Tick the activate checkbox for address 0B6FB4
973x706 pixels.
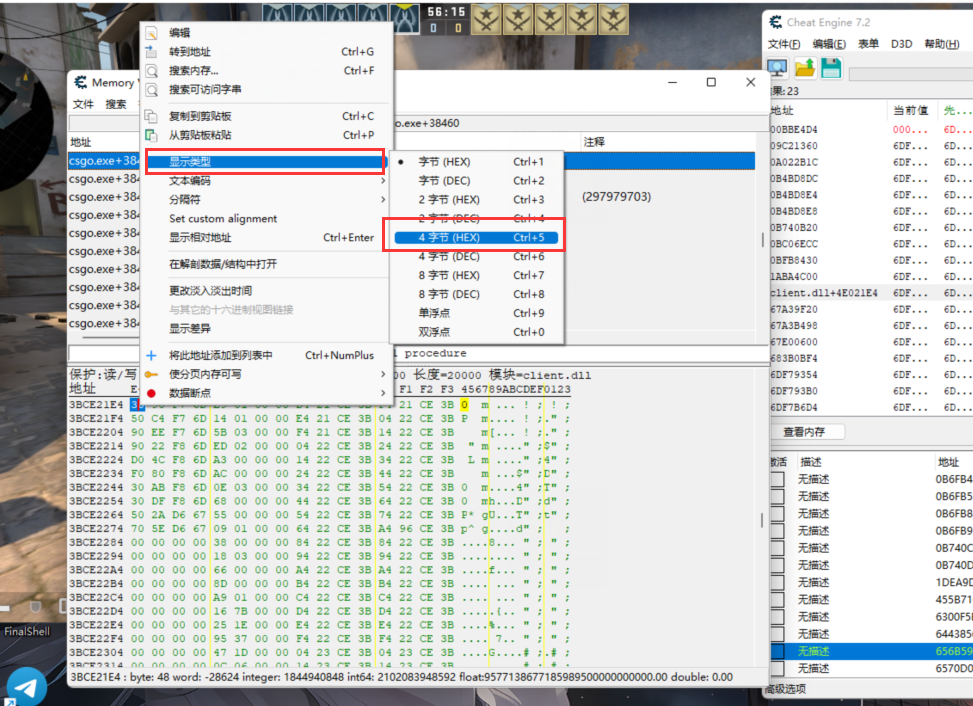tap(777, 480)
